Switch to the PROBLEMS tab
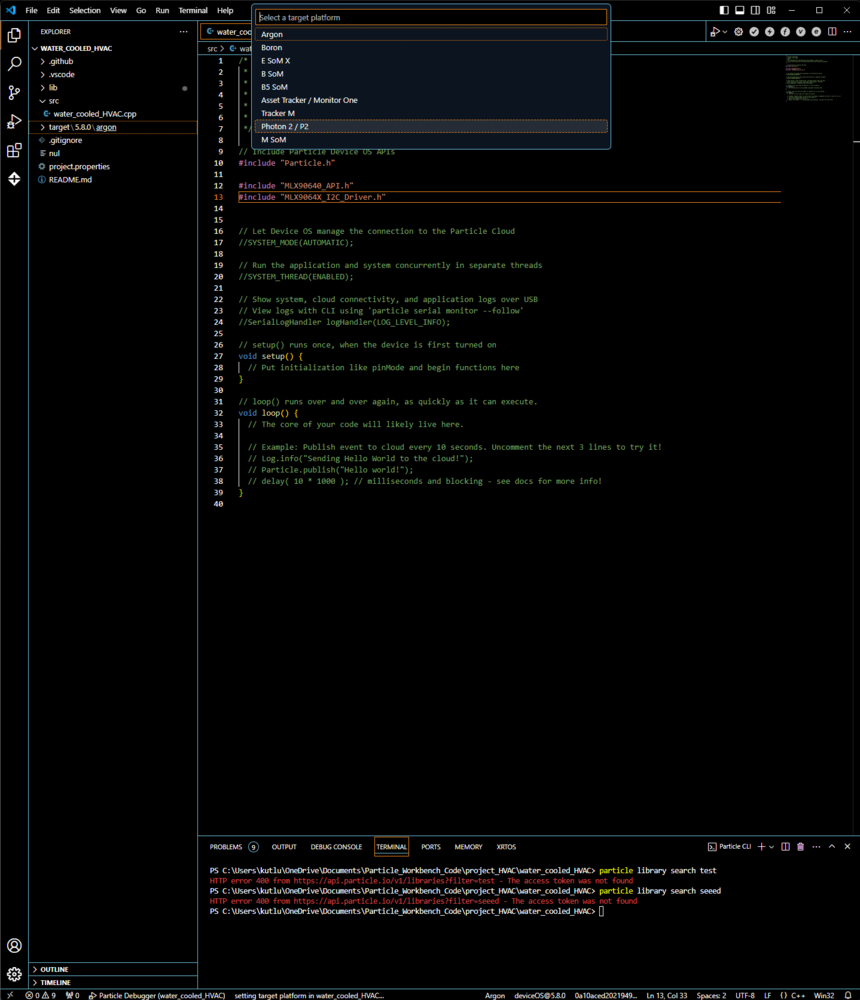The height and width of the screenshot is (1000, 860). click(x=226, y=847)
